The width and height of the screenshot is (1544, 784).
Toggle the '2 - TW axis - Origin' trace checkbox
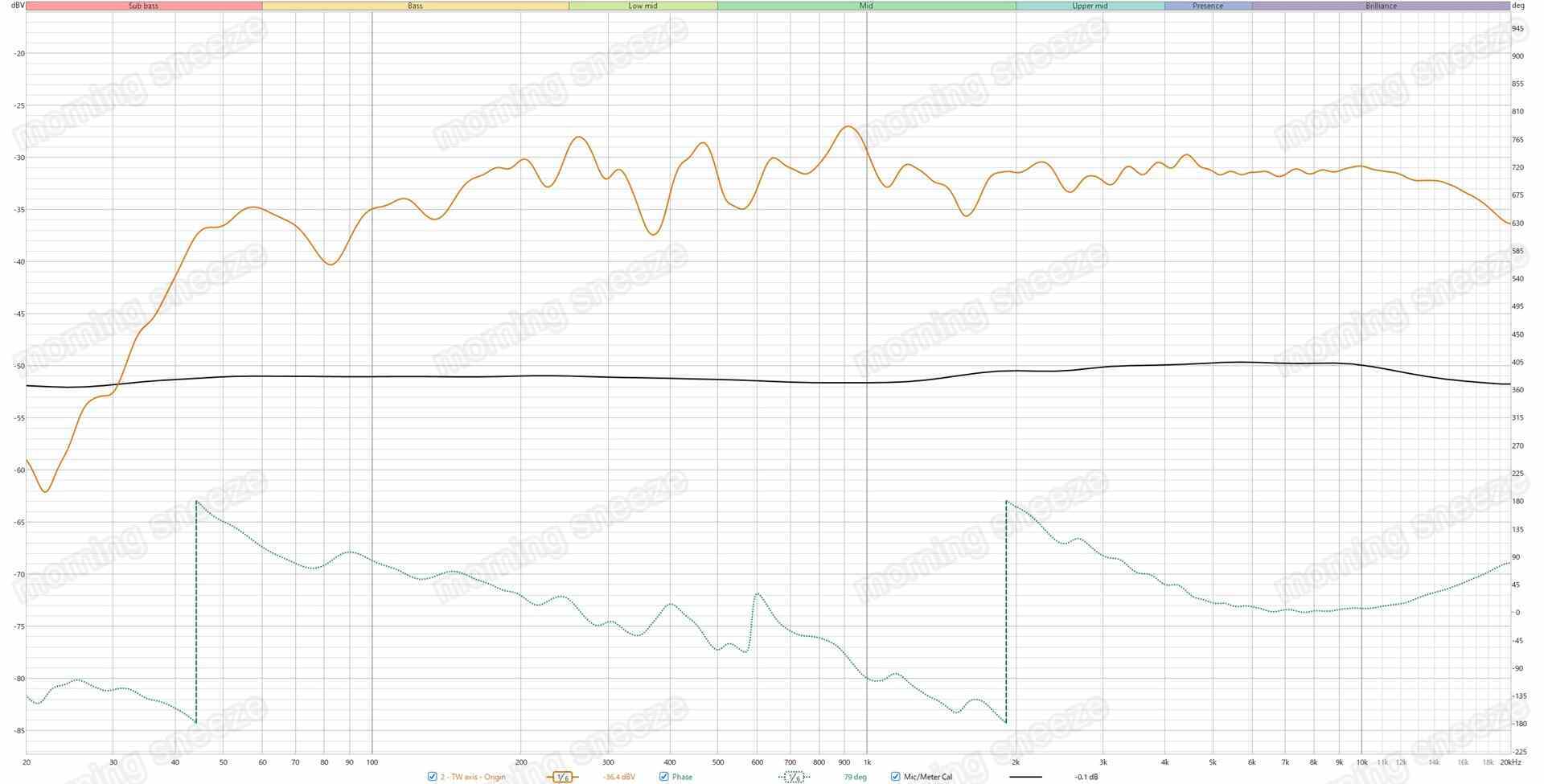(432, 777)
